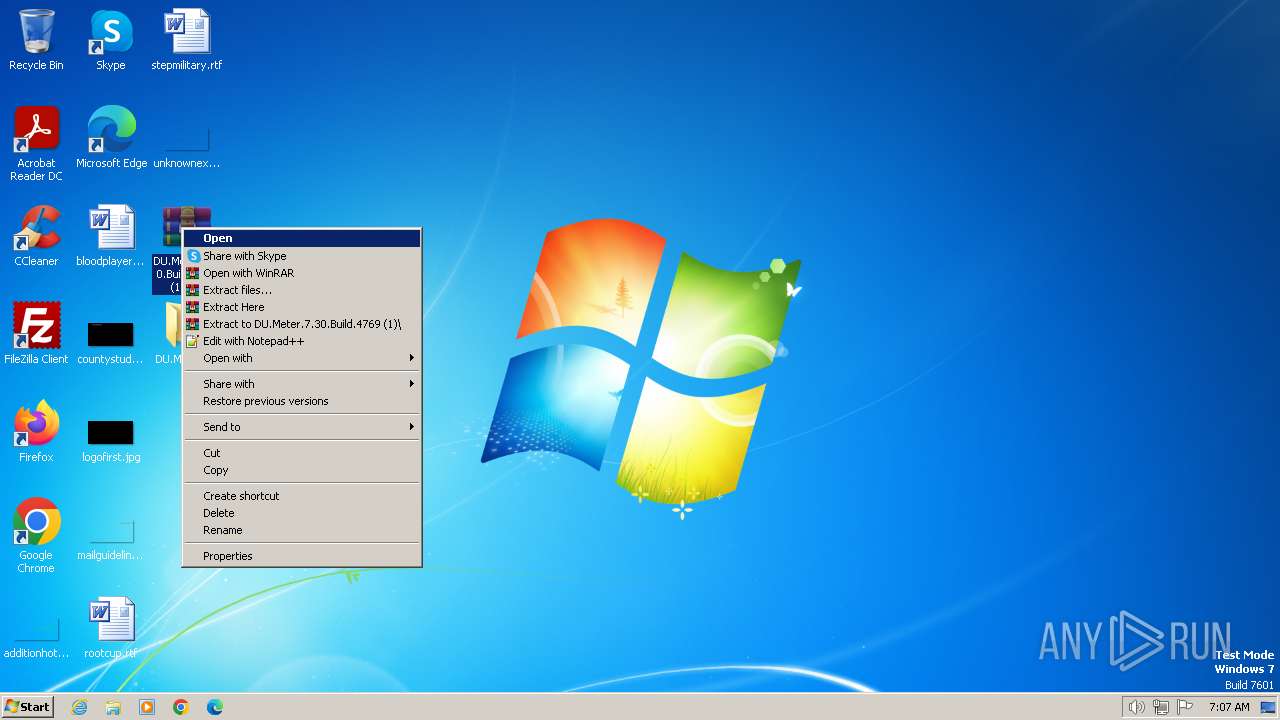This screenshot has height=720, width=1280.
Task: Open the volume speaker tray icon
Action: coord(1137,707)
